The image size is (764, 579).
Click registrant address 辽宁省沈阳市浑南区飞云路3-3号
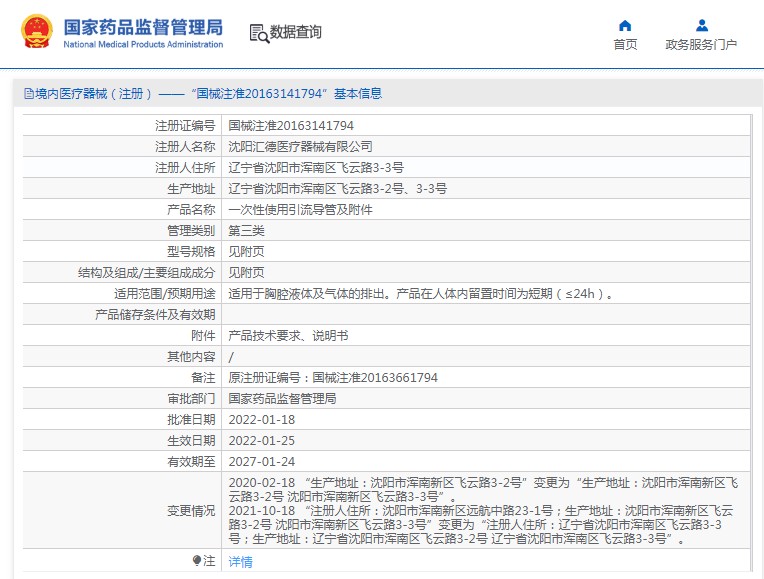click(316, 168)
